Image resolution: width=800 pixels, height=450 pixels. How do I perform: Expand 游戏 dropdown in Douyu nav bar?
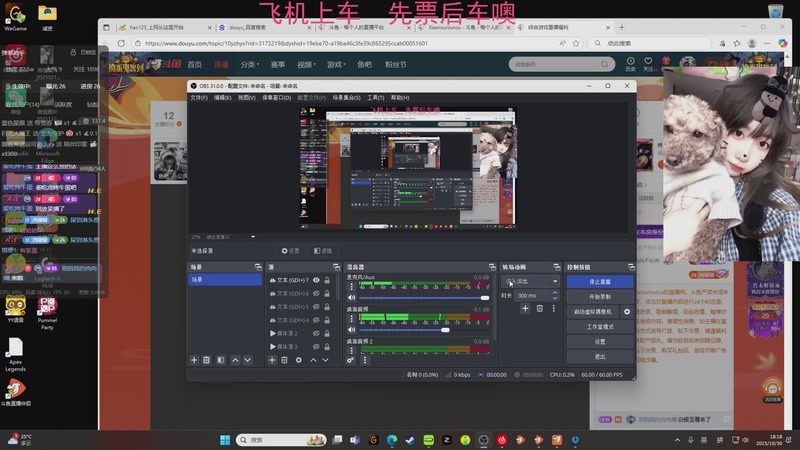(x=336, y=64)
